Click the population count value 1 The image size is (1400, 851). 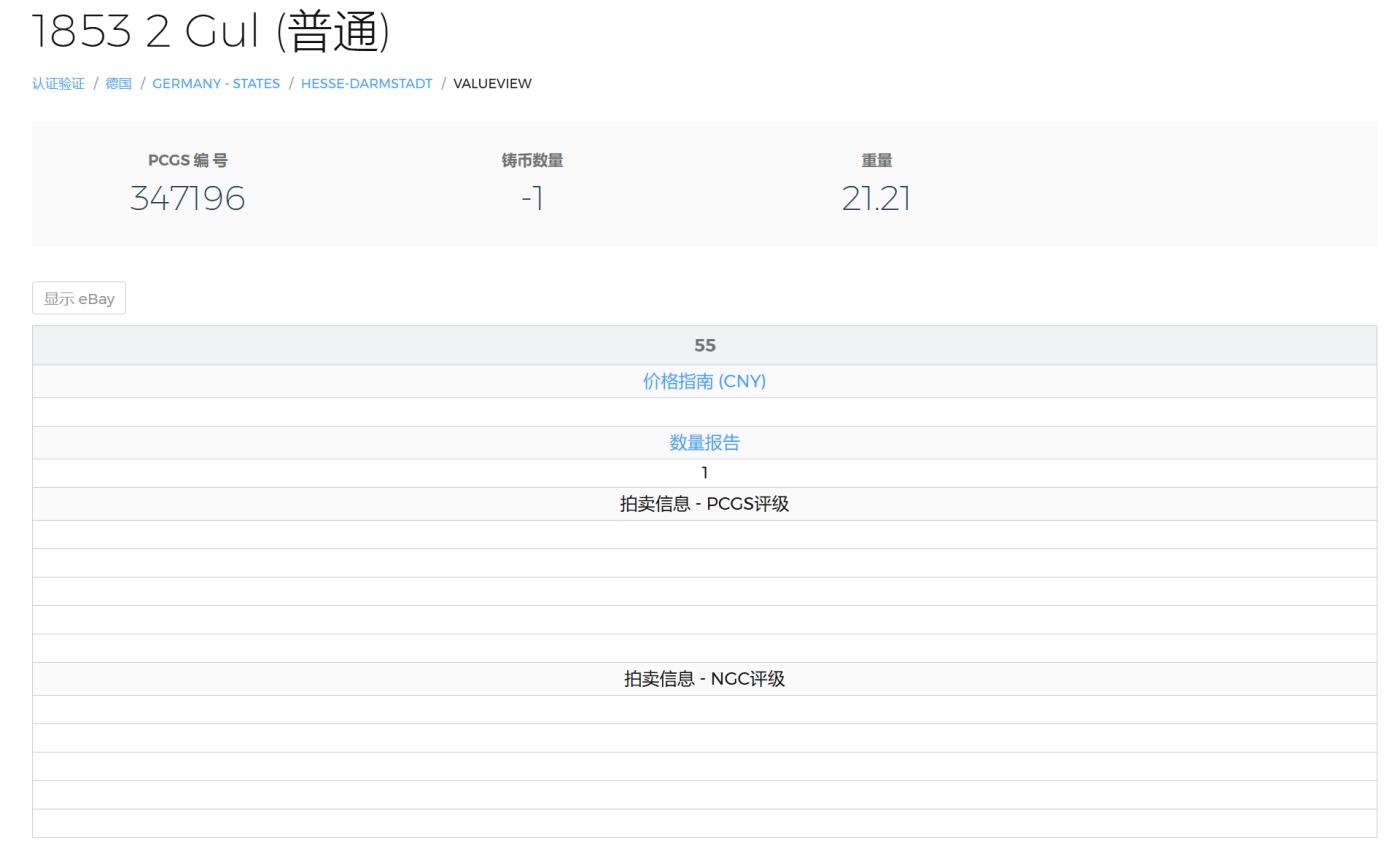point(704,473)
